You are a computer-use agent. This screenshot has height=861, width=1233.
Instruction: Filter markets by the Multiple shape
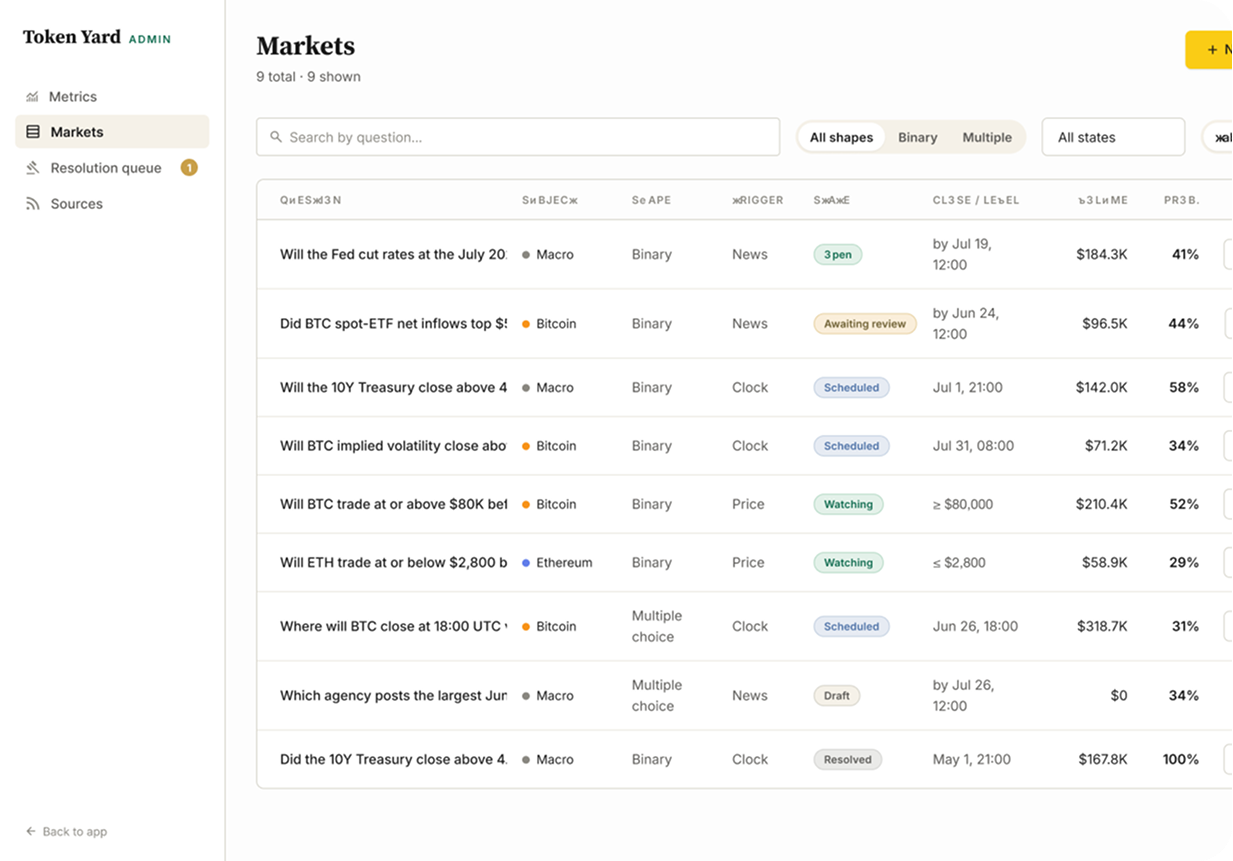coord(987,138)
